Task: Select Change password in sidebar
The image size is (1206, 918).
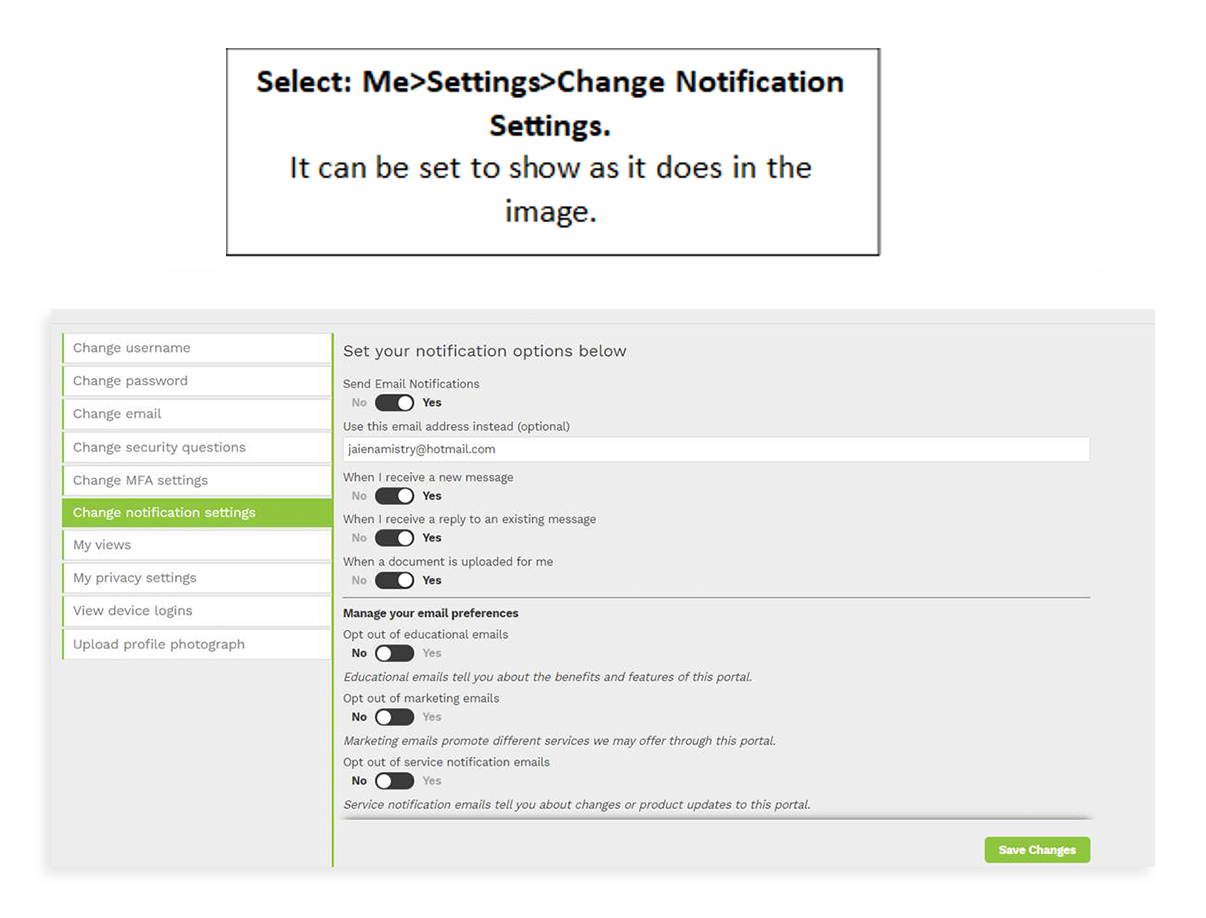Action: tap(197, 381)
